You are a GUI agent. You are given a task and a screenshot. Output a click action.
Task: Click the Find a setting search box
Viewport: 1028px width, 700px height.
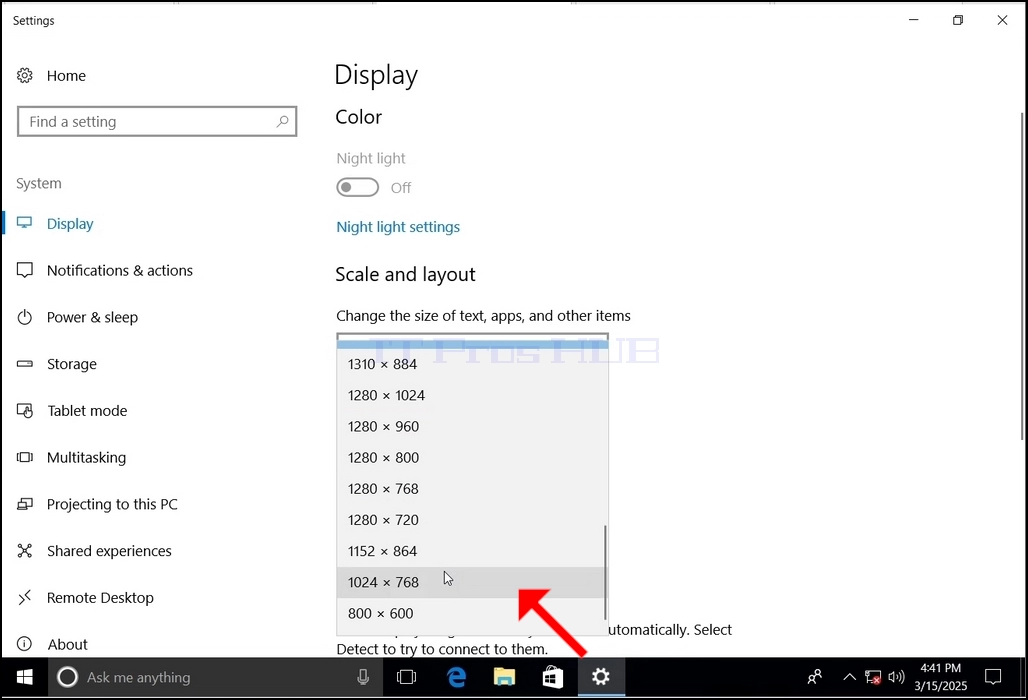click(157, 121)
